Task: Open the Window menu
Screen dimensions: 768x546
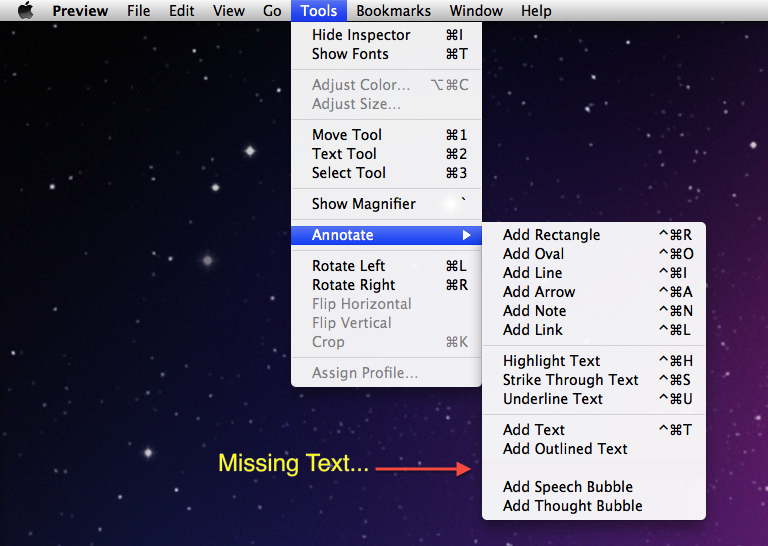Action: click(x=476, y=10)
